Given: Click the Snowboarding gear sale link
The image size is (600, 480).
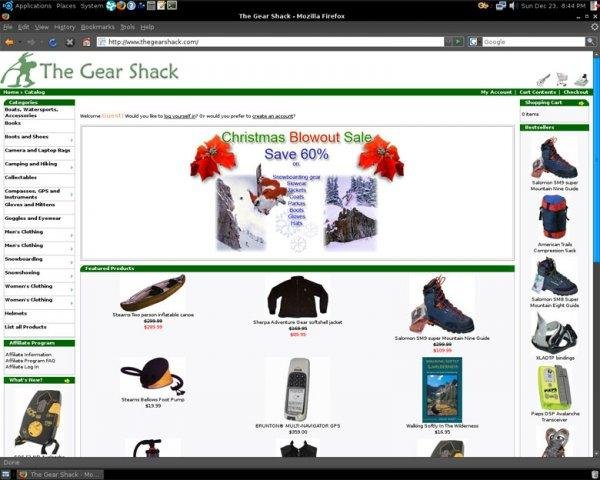Looking at the screenshot, I should tap(297, 177).
